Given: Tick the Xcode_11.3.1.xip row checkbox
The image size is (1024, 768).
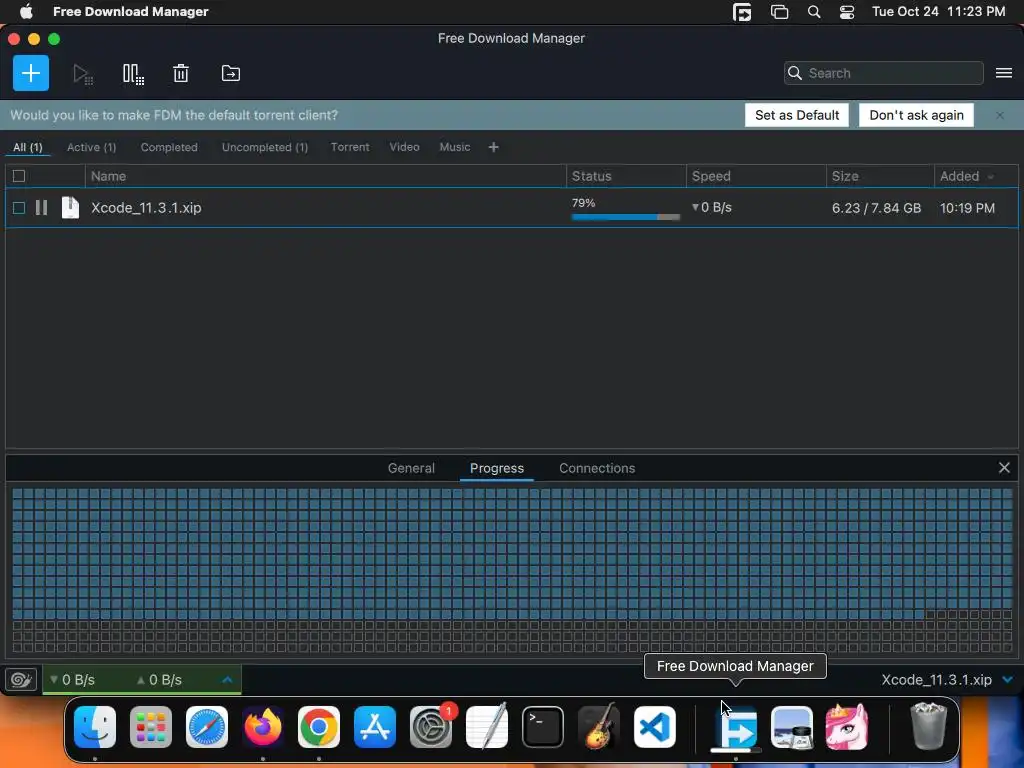Looking at the screenshot, I should (19, 208).
